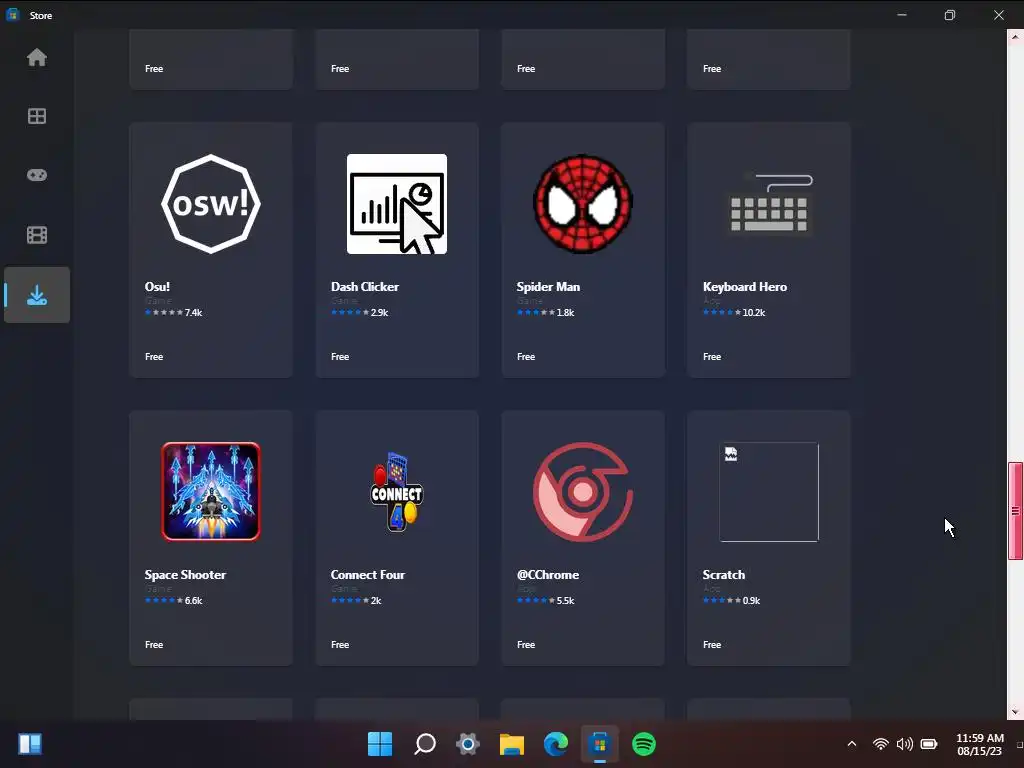
Task: Click the 2.9k rating on Dash Clicker
Action: coord(379,313)
